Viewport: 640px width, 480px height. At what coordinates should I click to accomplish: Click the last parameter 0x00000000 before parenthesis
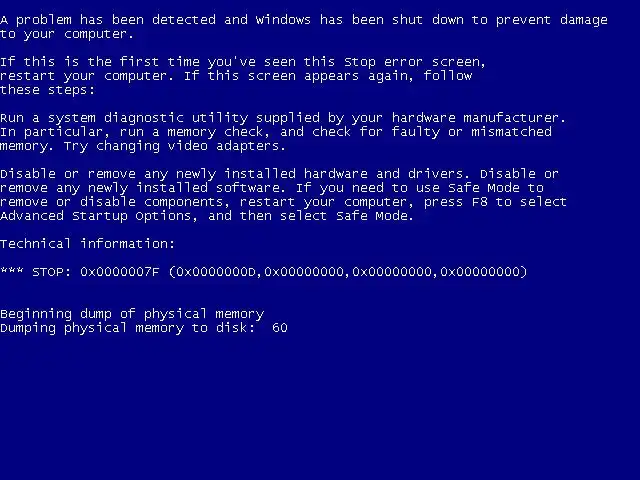click(x=480, y=272)
